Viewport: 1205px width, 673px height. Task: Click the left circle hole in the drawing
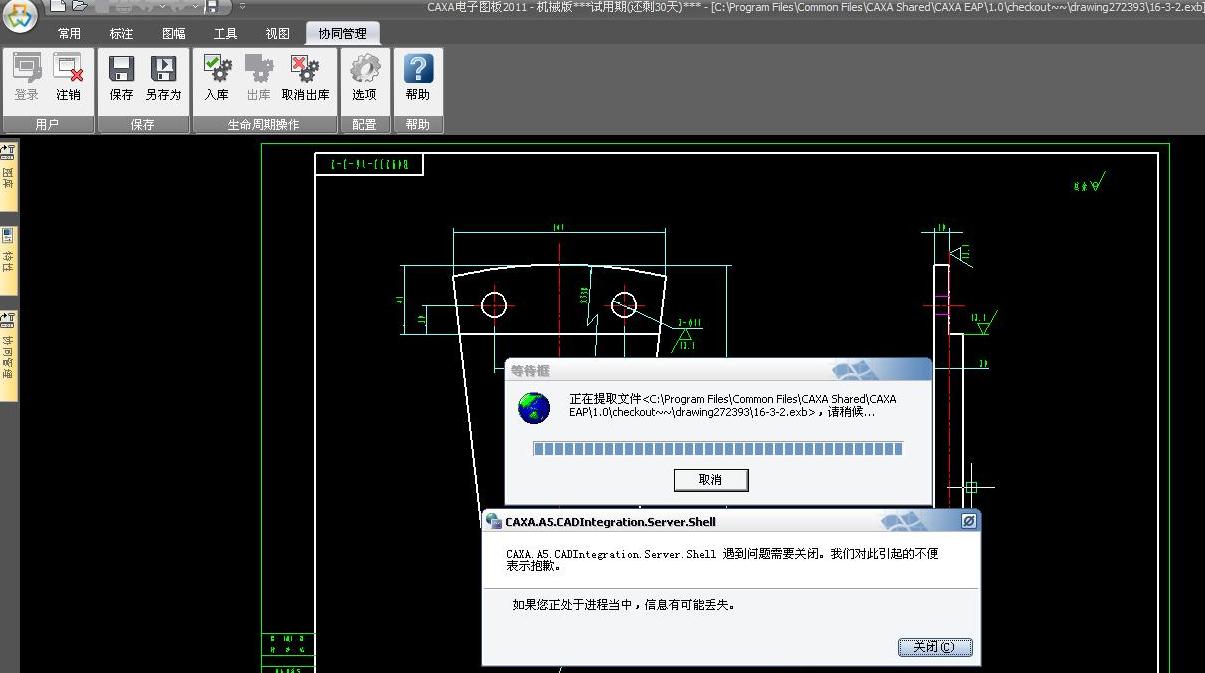[494, 305]
